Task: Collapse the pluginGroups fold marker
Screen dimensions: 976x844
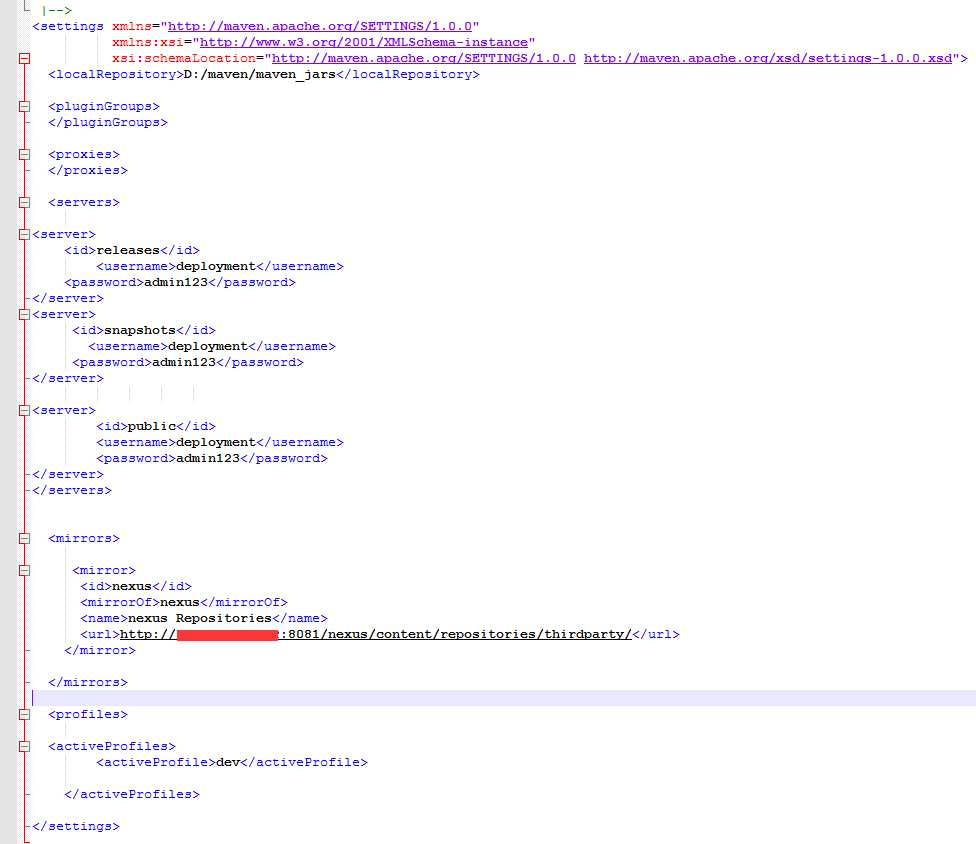Action: pyautogui.click(x=24, y=106)
